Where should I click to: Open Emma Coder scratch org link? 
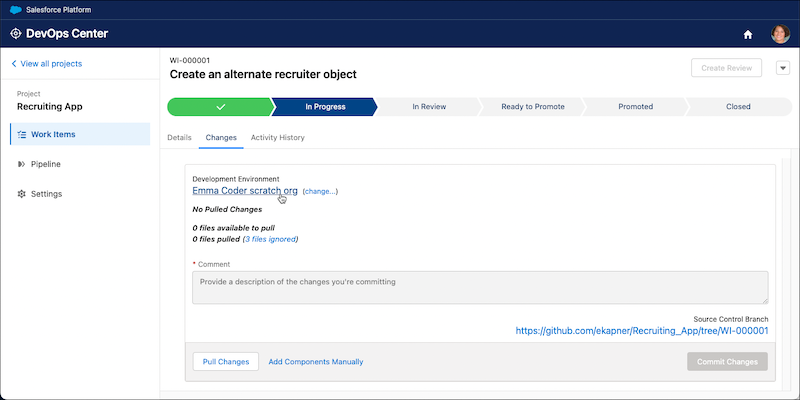[245, 191]
